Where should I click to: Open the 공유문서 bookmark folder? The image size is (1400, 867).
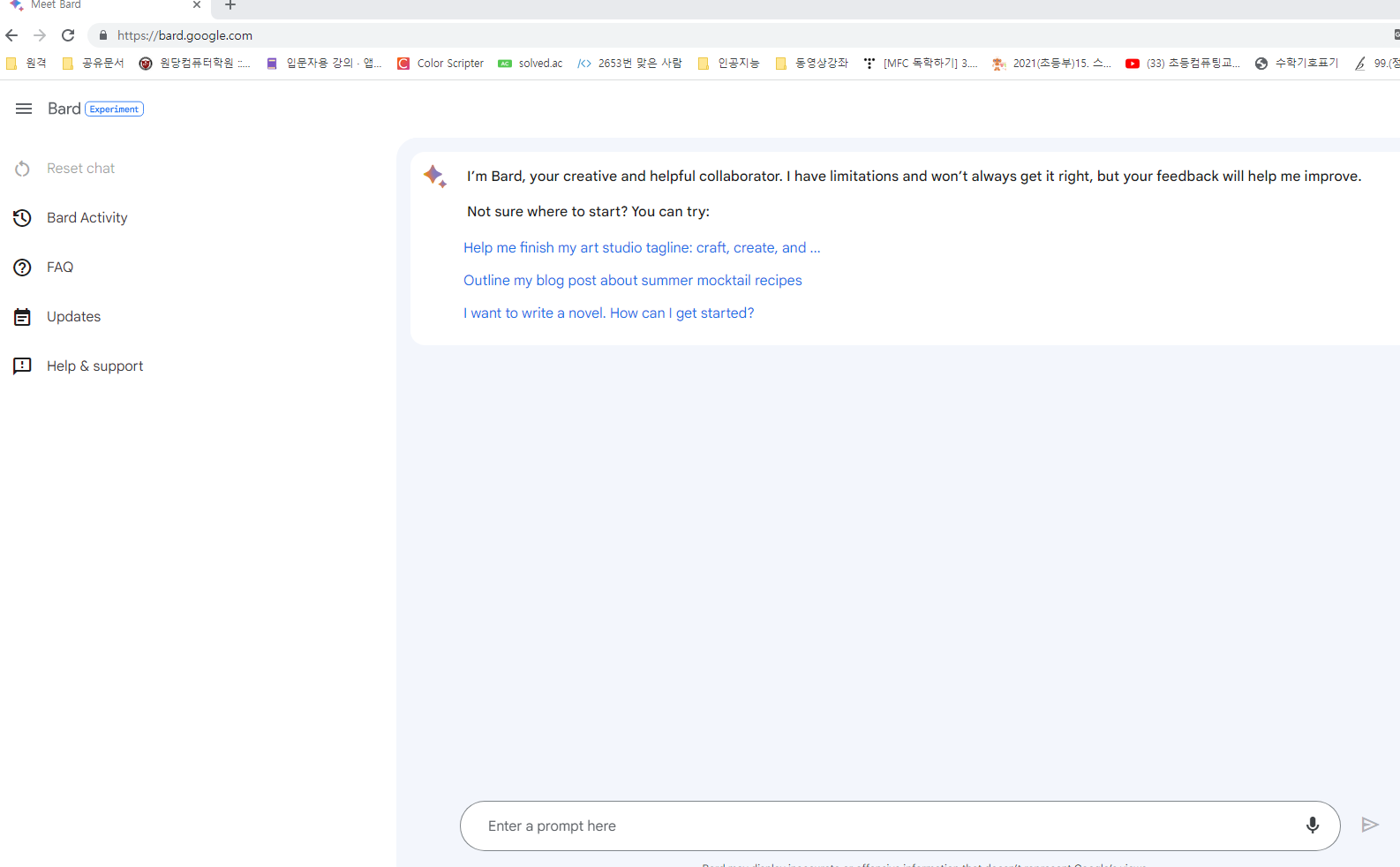93,64
